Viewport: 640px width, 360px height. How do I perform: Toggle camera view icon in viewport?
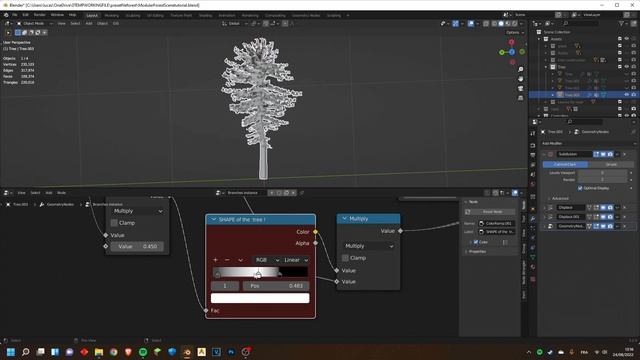click(520, 89)
